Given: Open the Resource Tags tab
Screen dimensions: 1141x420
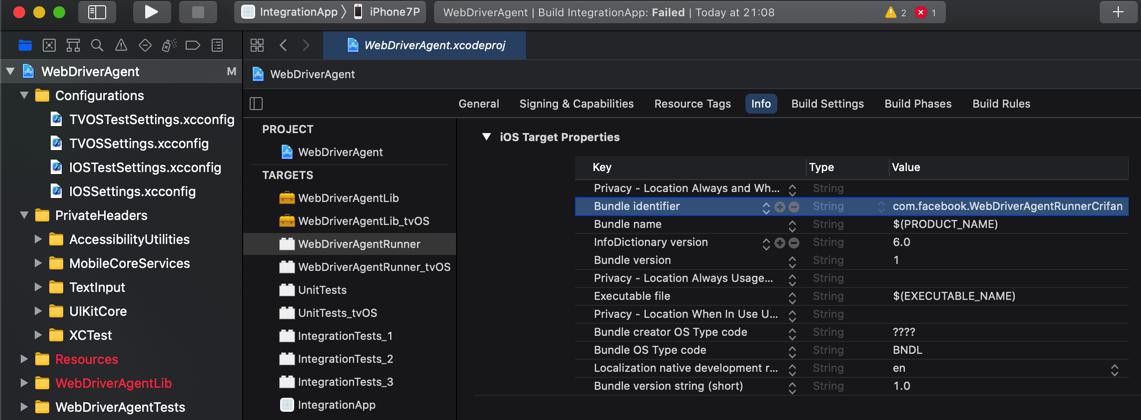Looking at the screenshot, I should [x=692, y=104].
